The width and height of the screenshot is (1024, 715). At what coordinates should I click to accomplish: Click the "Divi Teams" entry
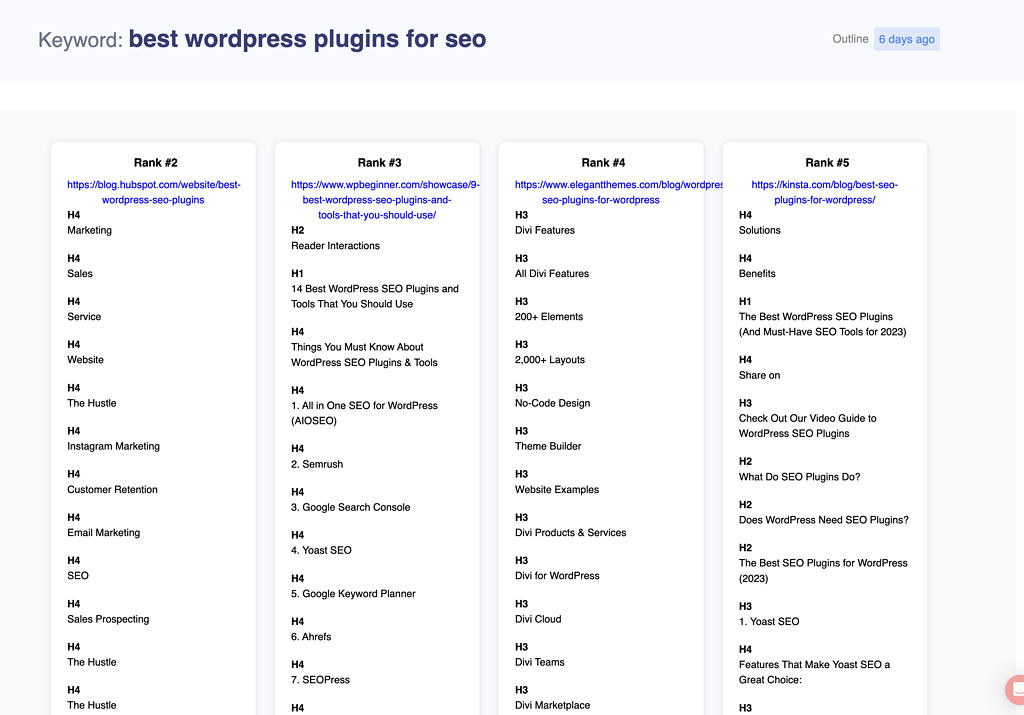tap(539, 662)
